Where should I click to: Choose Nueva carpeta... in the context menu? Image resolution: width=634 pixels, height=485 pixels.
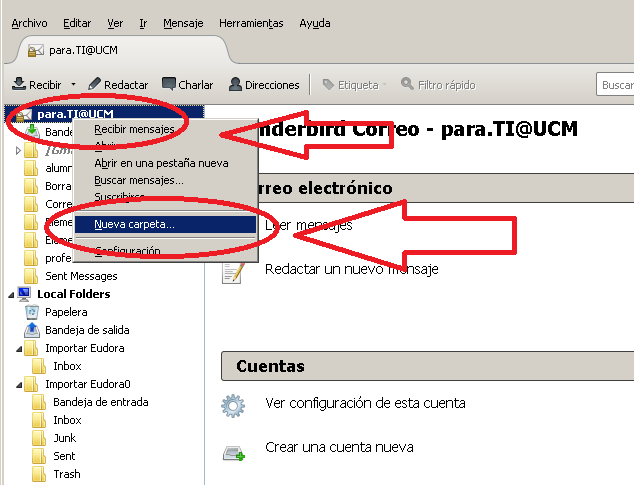[x=165, y=224]
